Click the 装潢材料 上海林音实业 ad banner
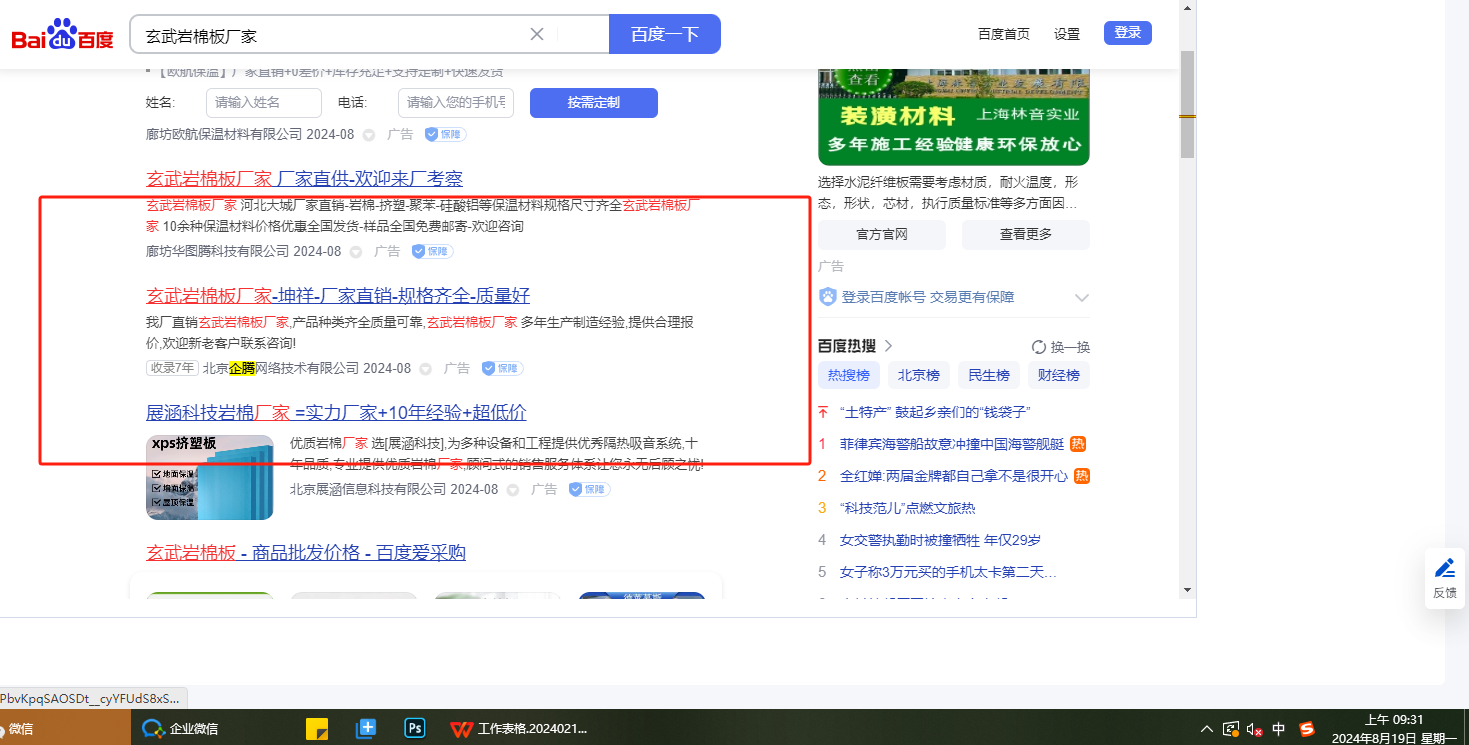Screen dimensions: 1469x745 (x=954, y=115)
